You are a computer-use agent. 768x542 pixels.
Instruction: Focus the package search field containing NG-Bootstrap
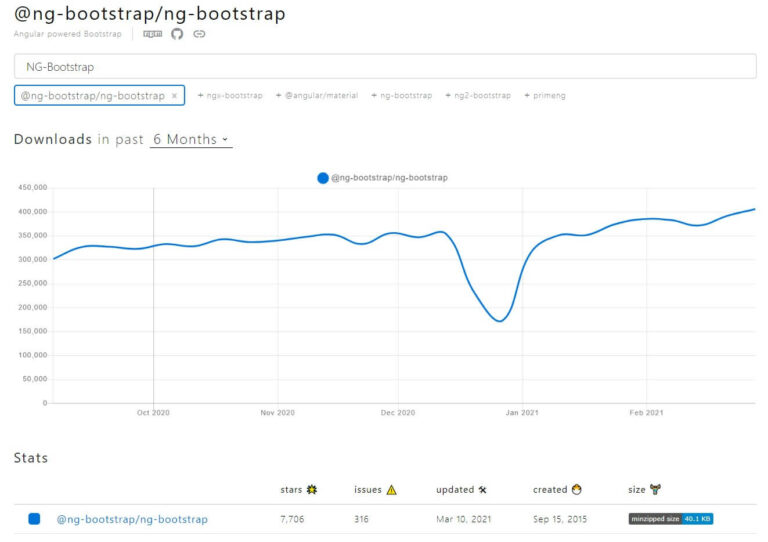(384, 67)
